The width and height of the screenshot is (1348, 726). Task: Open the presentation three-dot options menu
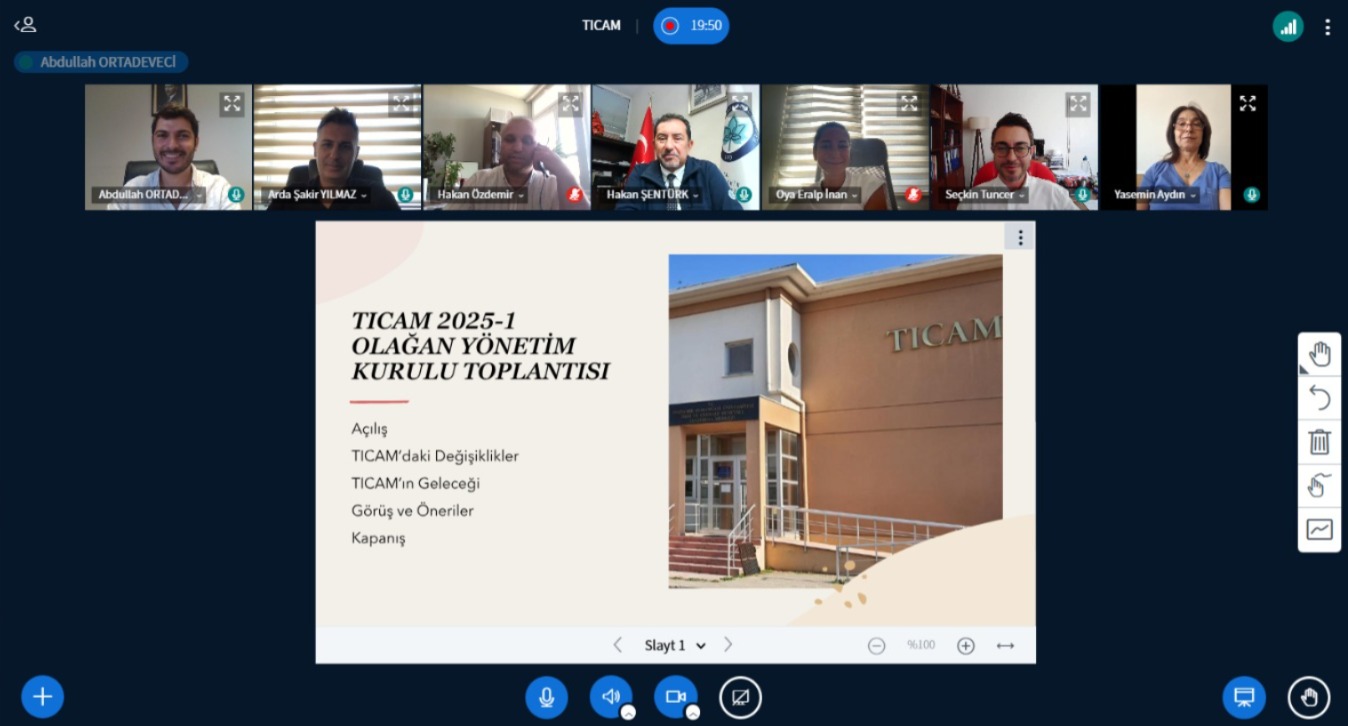coord(1020,237)
